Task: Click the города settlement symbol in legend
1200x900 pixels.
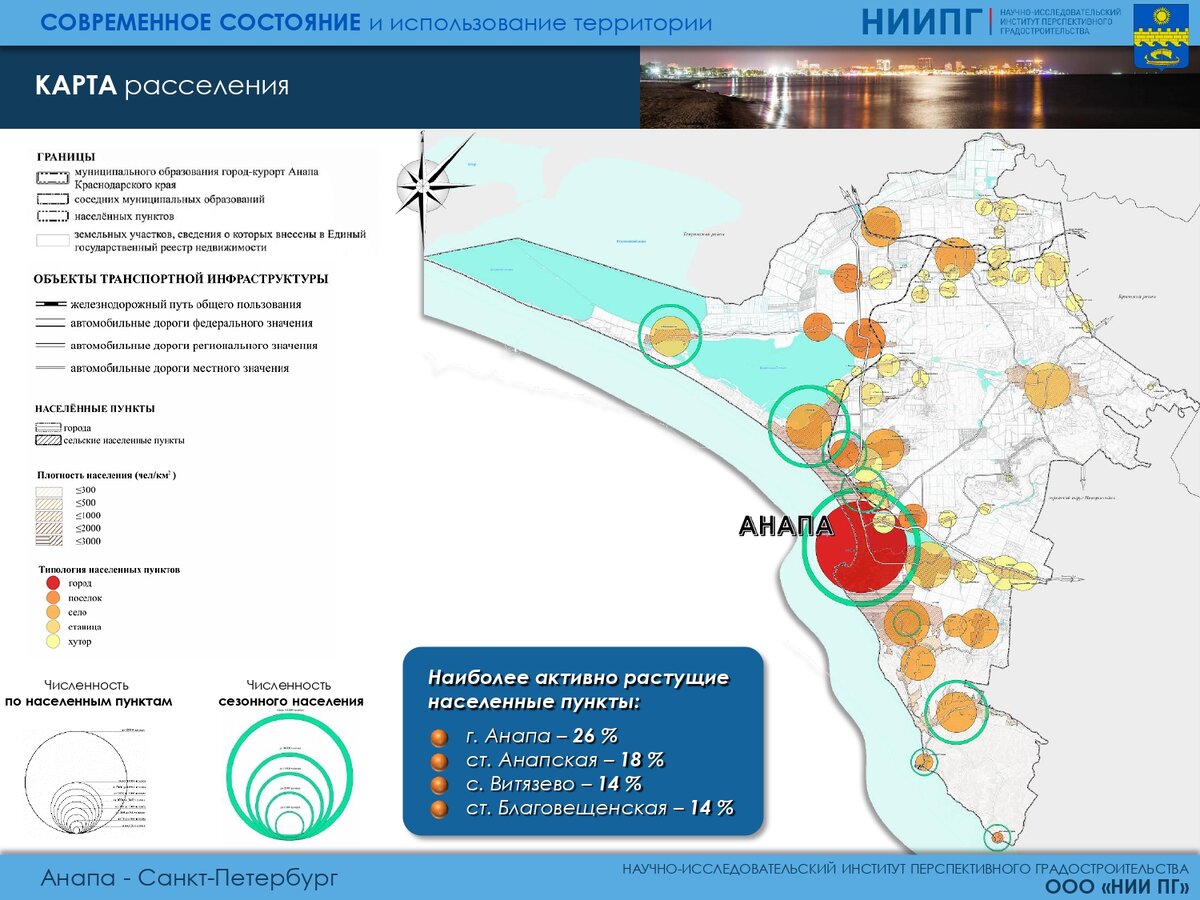Action: pyautogui.click(x=48, y=427)
